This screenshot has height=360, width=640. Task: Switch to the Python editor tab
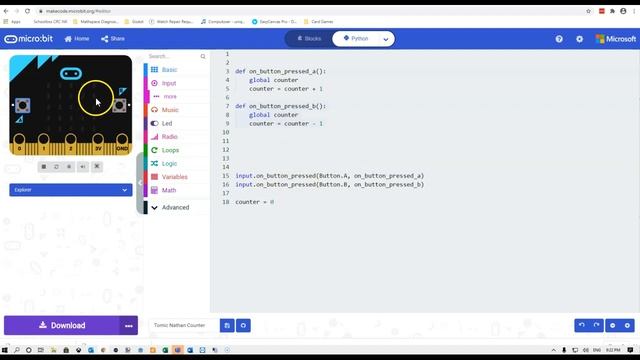[x=356, y=39]
